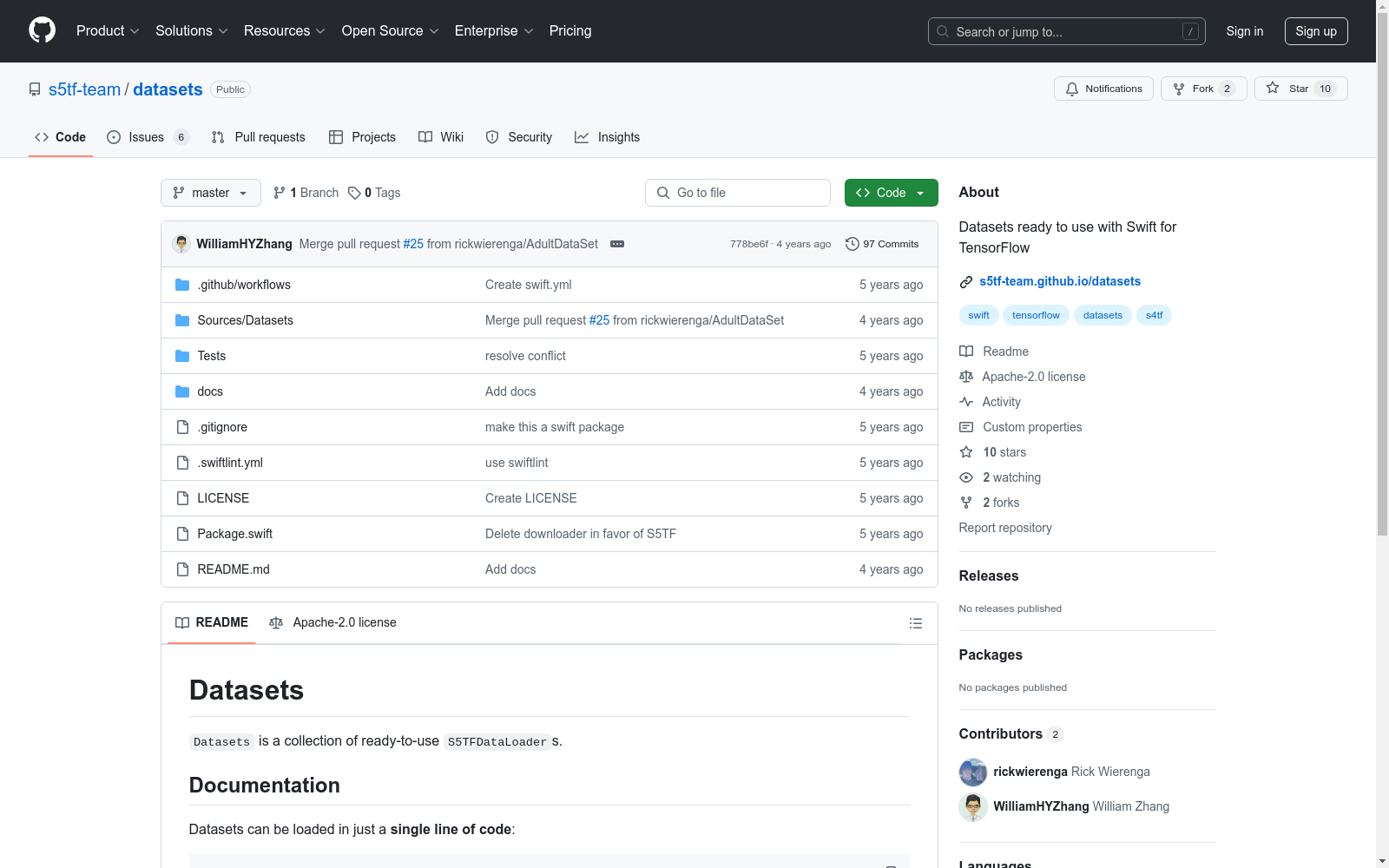Expand the Resources menu

point(285,31)
